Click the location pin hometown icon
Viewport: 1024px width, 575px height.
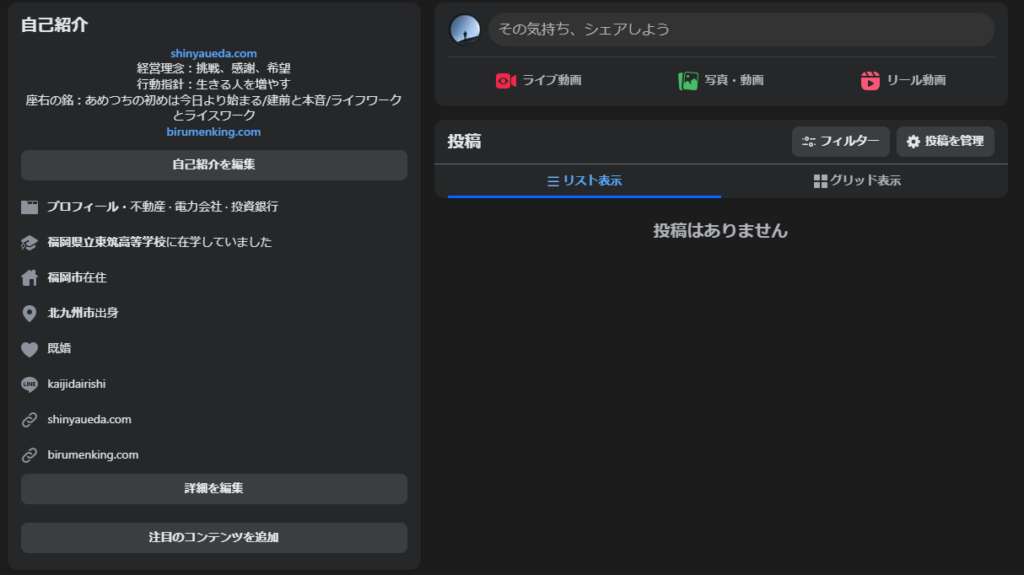click(29, 314)
